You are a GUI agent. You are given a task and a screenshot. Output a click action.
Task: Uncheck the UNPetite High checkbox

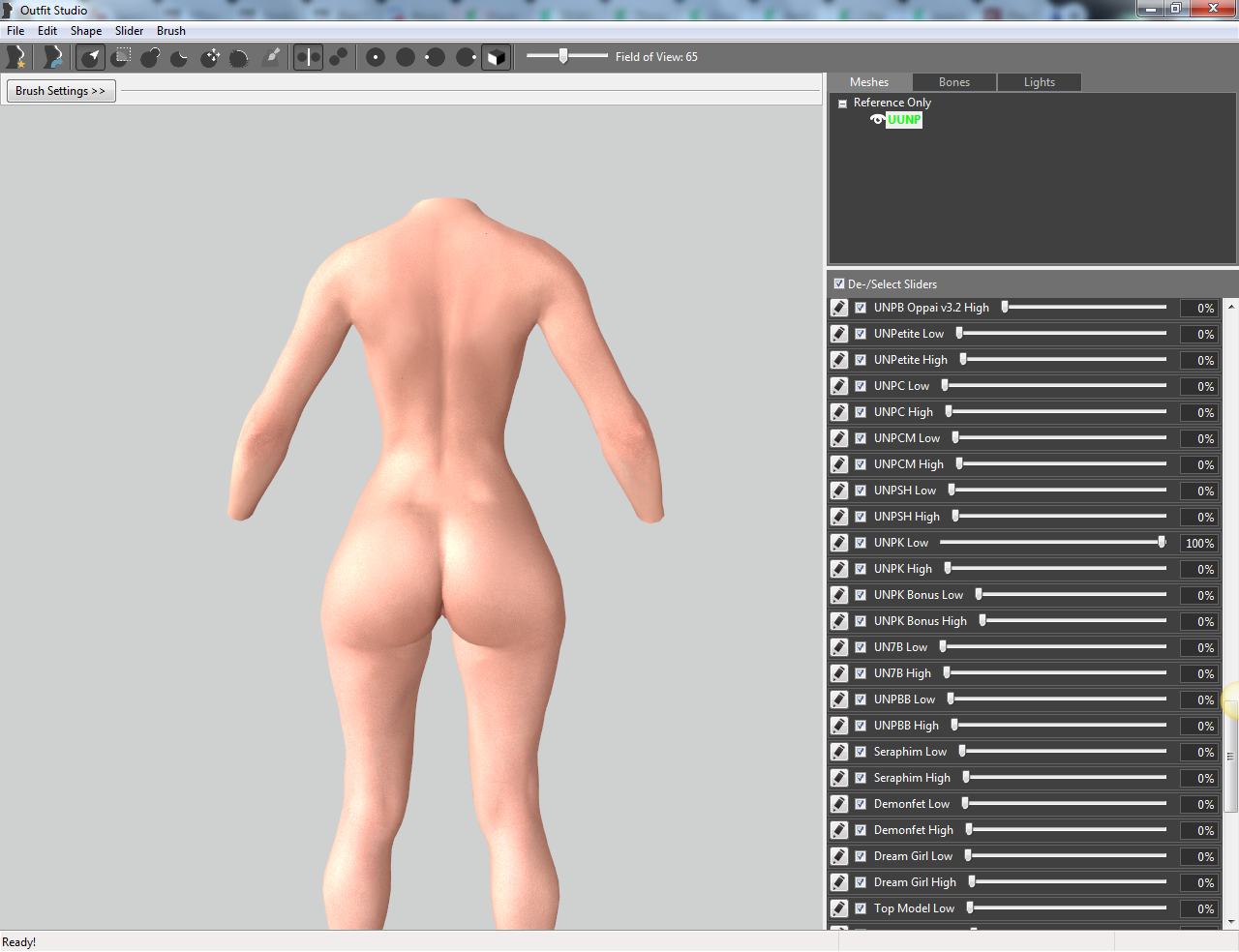pos(861,360)
